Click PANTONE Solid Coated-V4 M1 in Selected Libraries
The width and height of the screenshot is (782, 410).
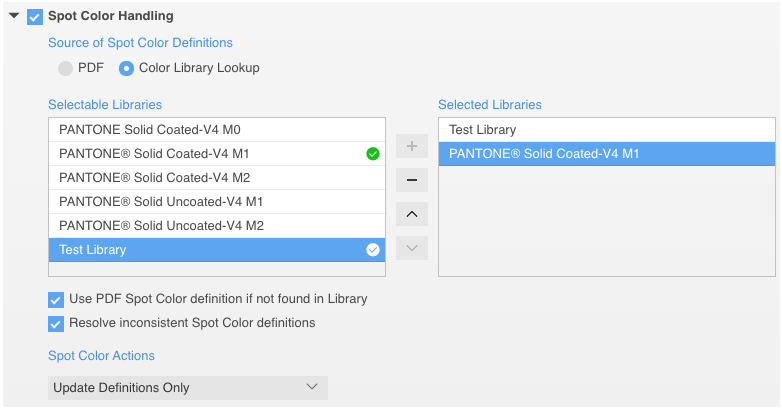[x=544, y=154]
